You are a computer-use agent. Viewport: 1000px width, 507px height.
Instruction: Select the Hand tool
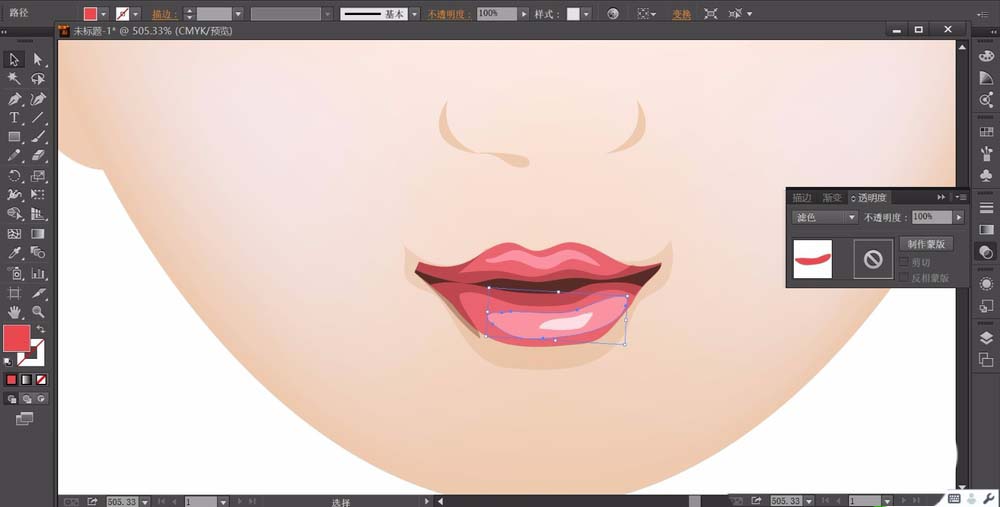click(14, 312)
